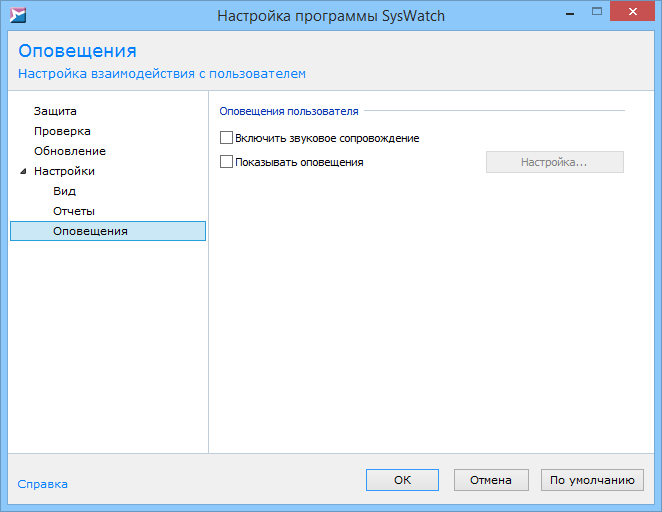
Task: Click the Настройка взаимодействия с пользователем subtitle
Action: pos(162,73)
